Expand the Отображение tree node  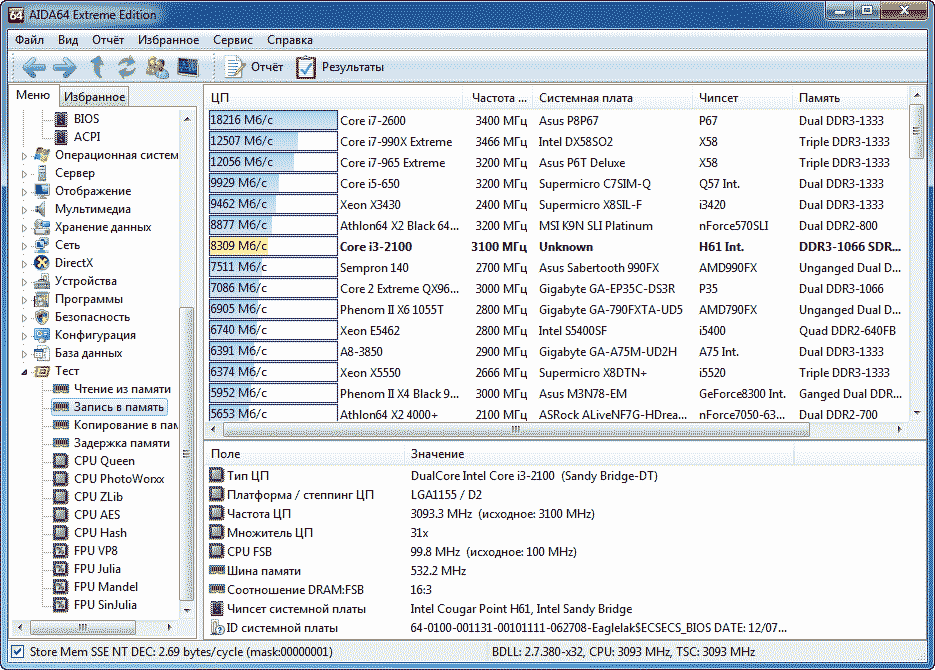[x=24, y=192]
